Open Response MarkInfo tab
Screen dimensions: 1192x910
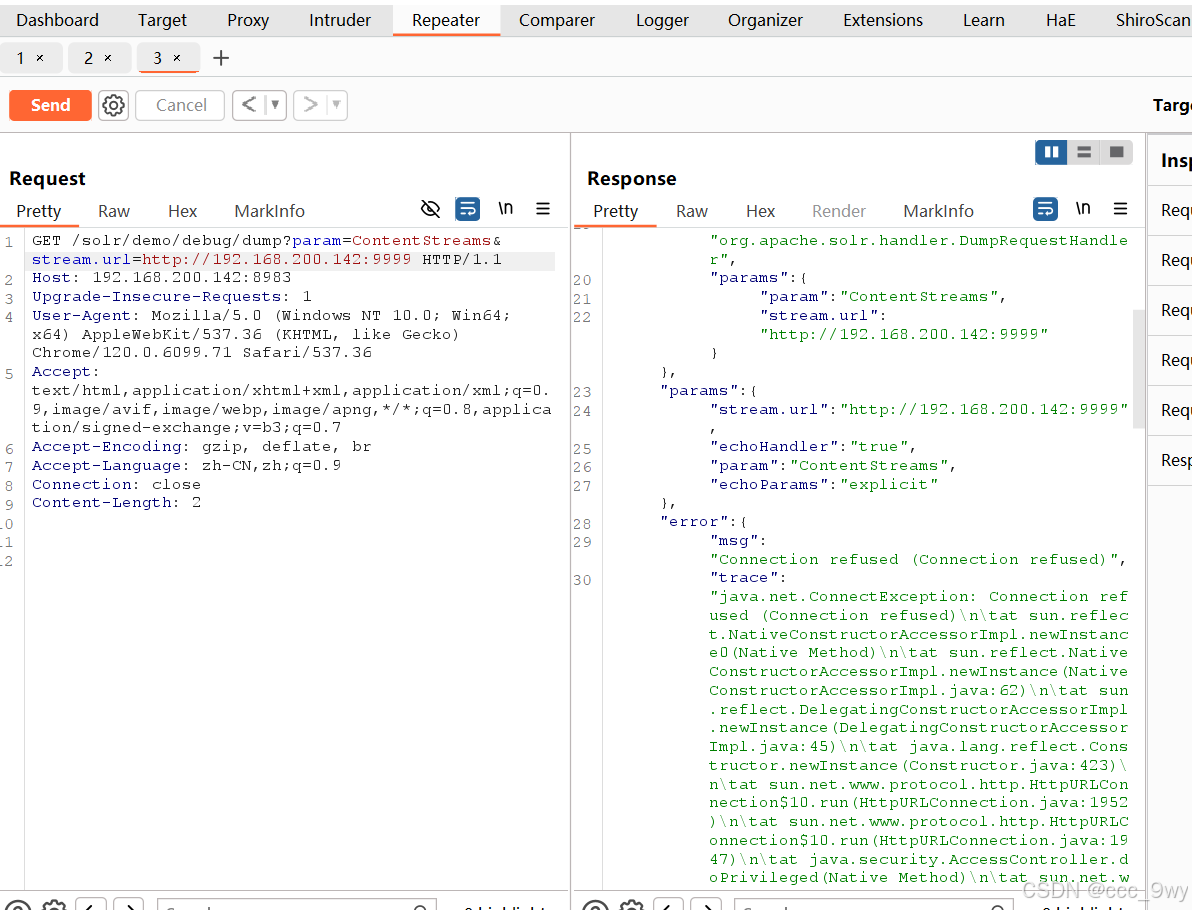pos(938,211)
